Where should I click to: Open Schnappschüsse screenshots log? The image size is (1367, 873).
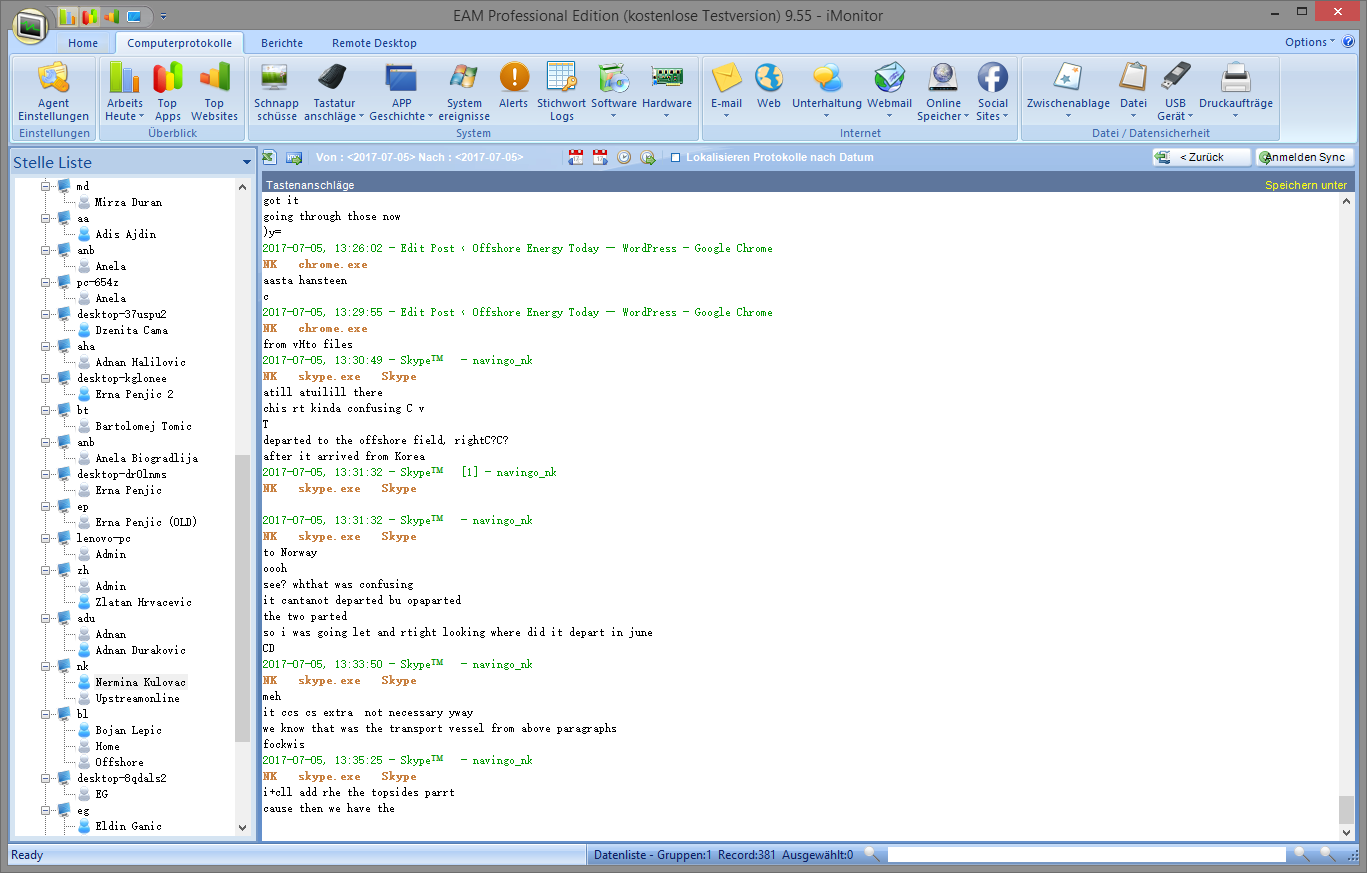[276, 92]
